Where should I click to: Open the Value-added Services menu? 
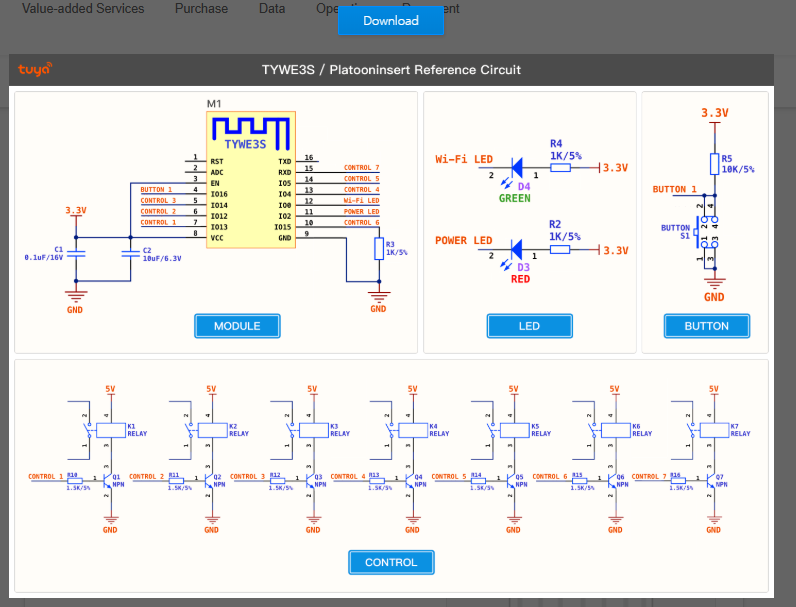[x=83, y=9]
